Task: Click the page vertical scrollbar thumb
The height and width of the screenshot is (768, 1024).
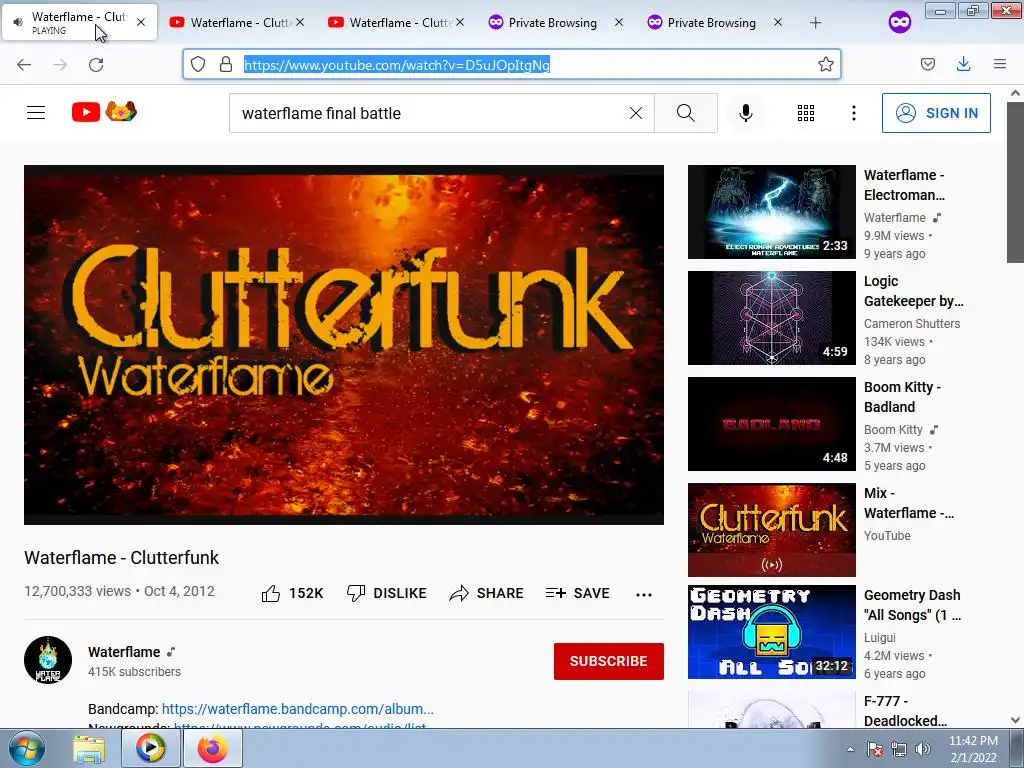Action: click(1015, 183)
